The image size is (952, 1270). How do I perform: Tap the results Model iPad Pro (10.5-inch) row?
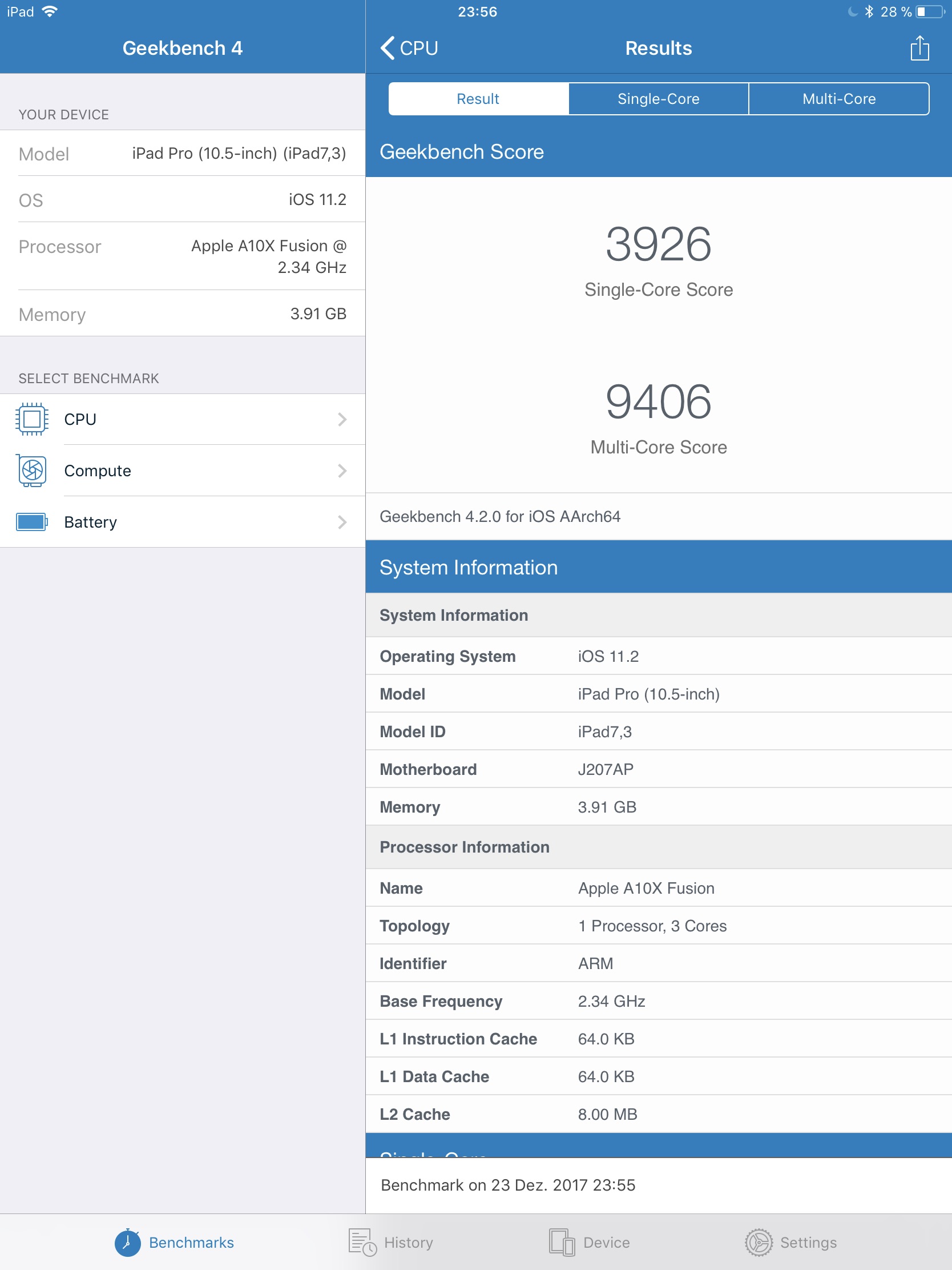click(659, 694)
